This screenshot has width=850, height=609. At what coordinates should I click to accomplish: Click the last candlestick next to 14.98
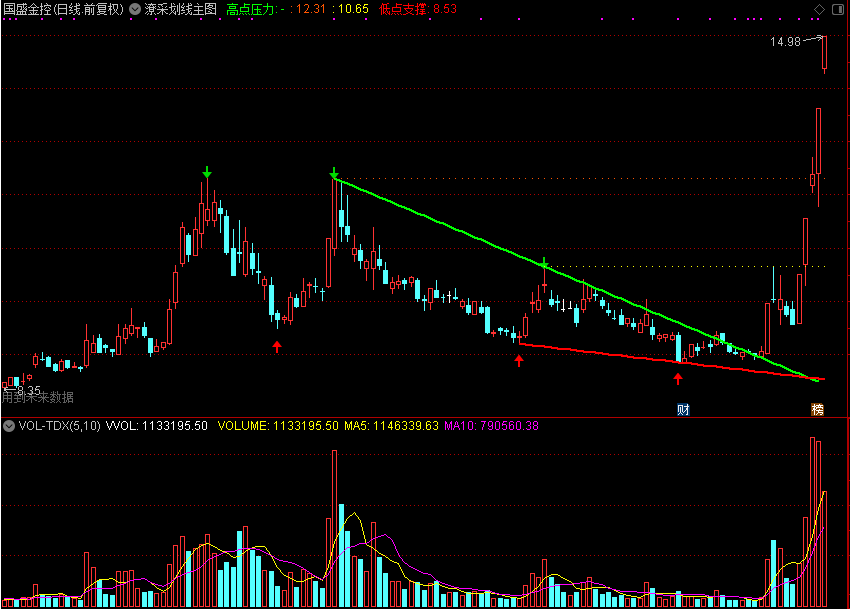pyautogui.click(x=825, y=54)
